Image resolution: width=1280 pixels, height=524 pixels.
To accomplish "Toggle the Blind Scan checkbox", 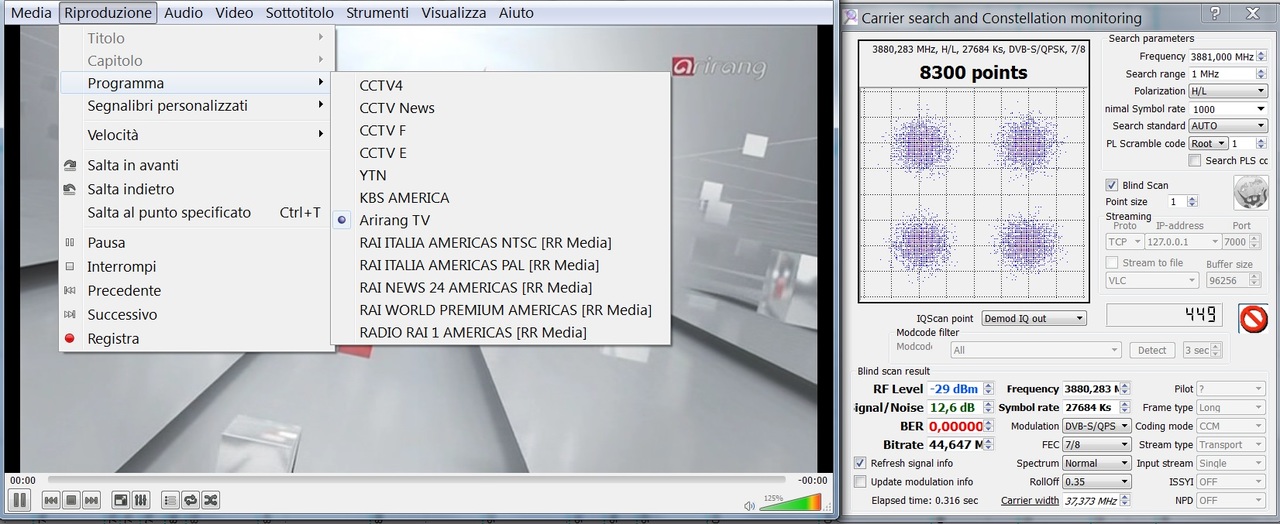I will (1112, 185).
